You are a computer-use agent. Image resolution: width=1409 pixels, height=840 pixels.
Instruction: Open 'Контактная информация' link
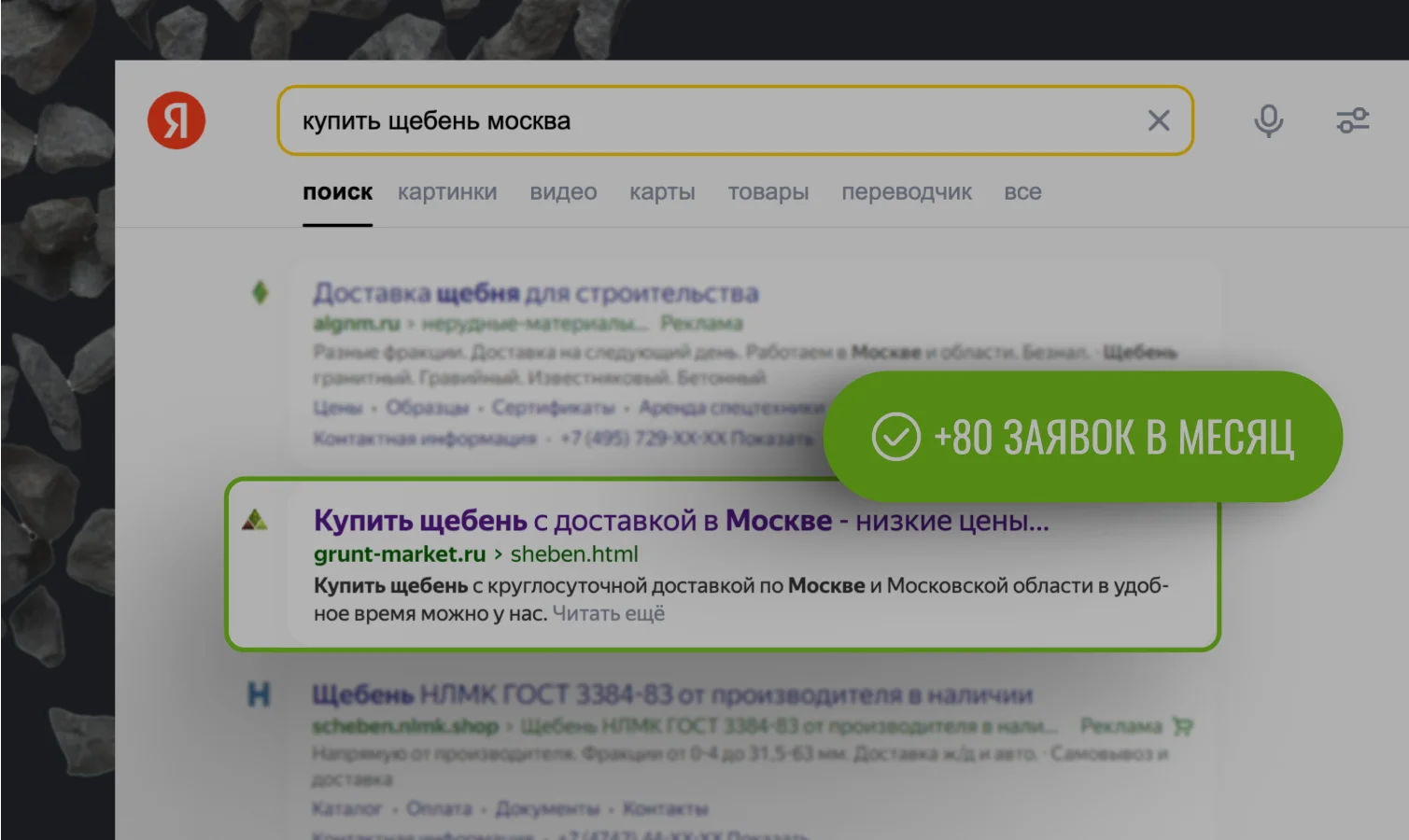coord(425,439)
